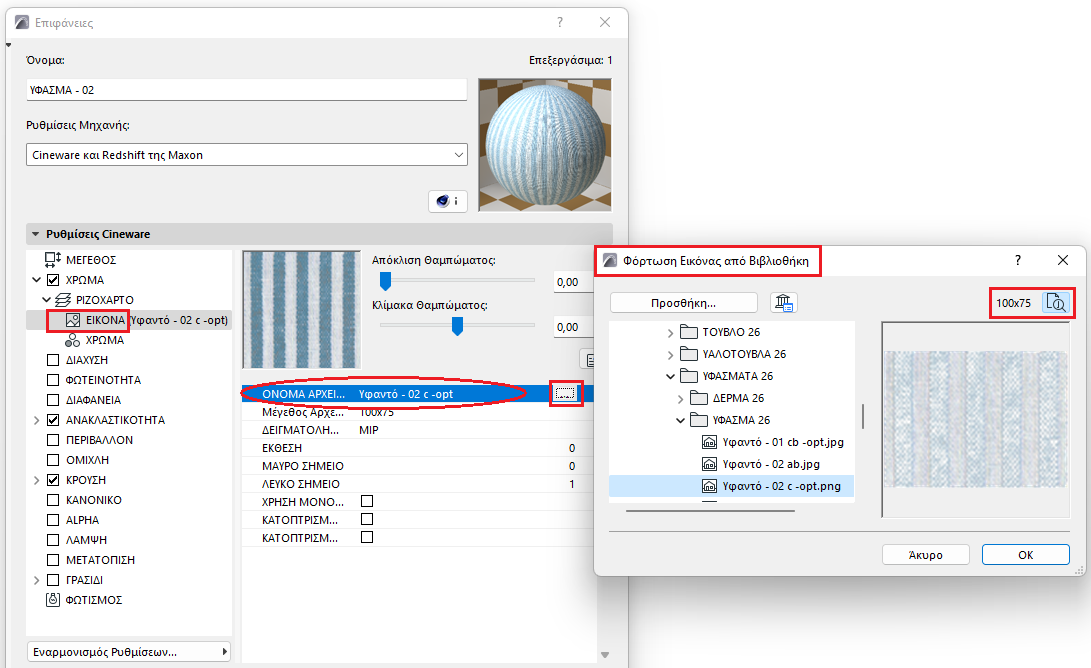Enable the ΟΜΙΧΛΗ checkbox

[x=53, y=460]
